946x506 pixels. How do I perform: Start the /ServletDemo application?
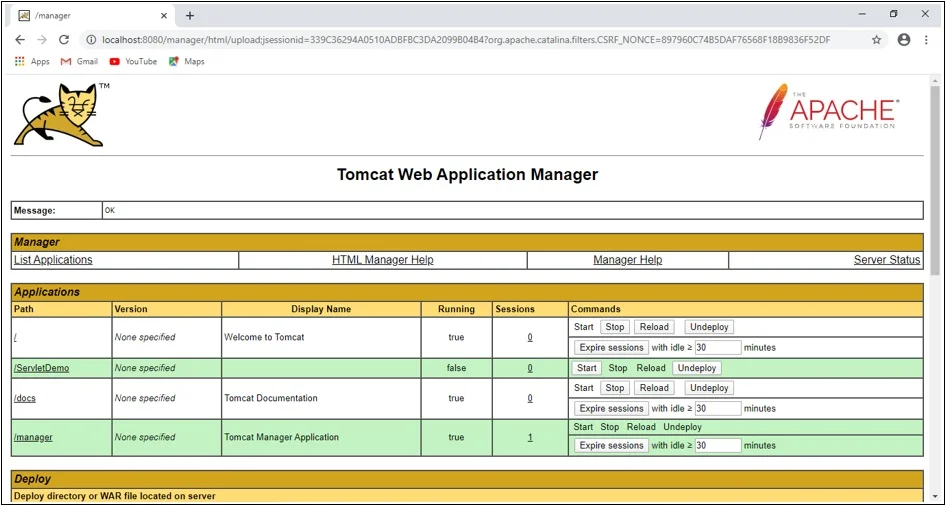coord(587,368)
